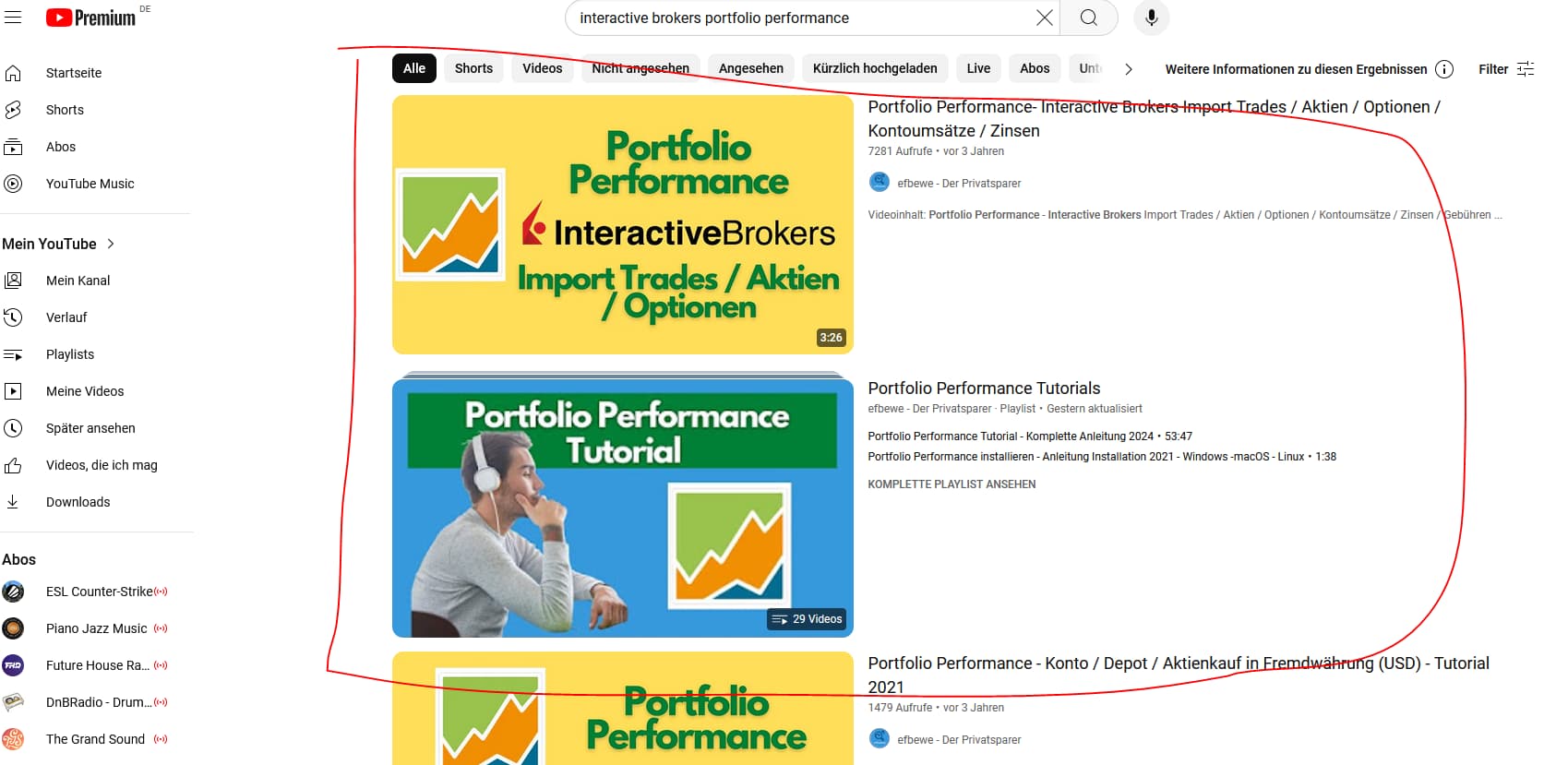The image size is (1568, 765).
Task: Open the Playlists page
Action: [x=70, y=354]
